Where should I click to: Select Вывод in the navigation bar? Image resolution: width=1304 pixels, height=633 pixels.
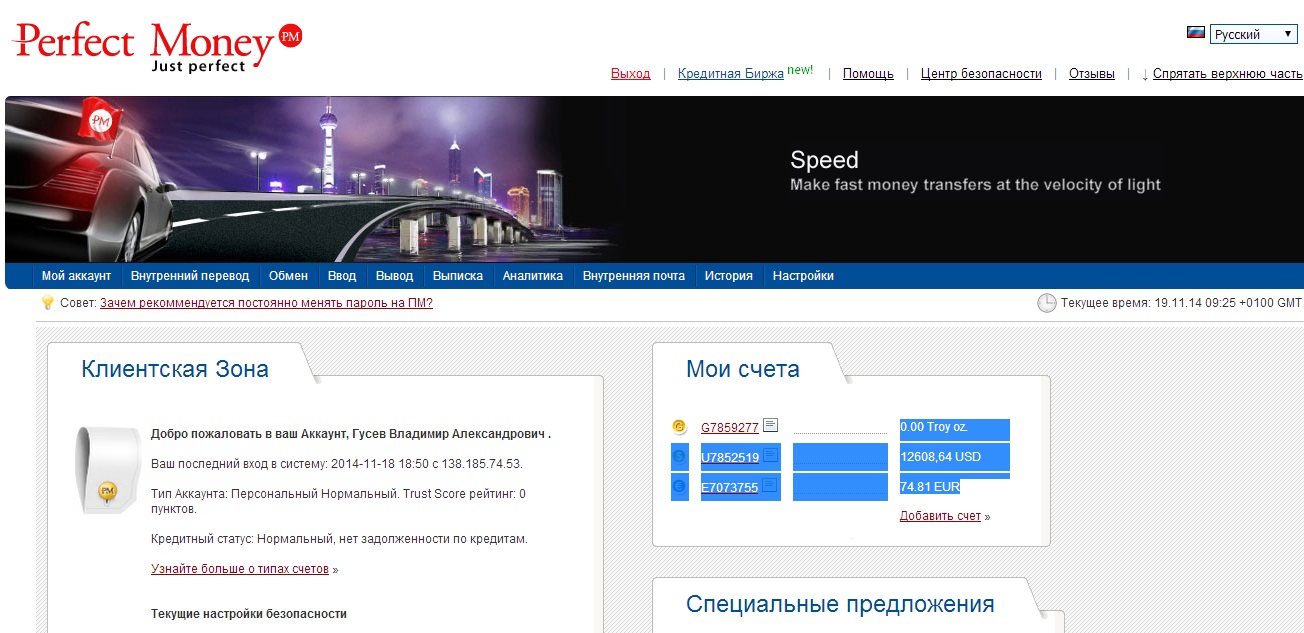(x=394, y=276)
